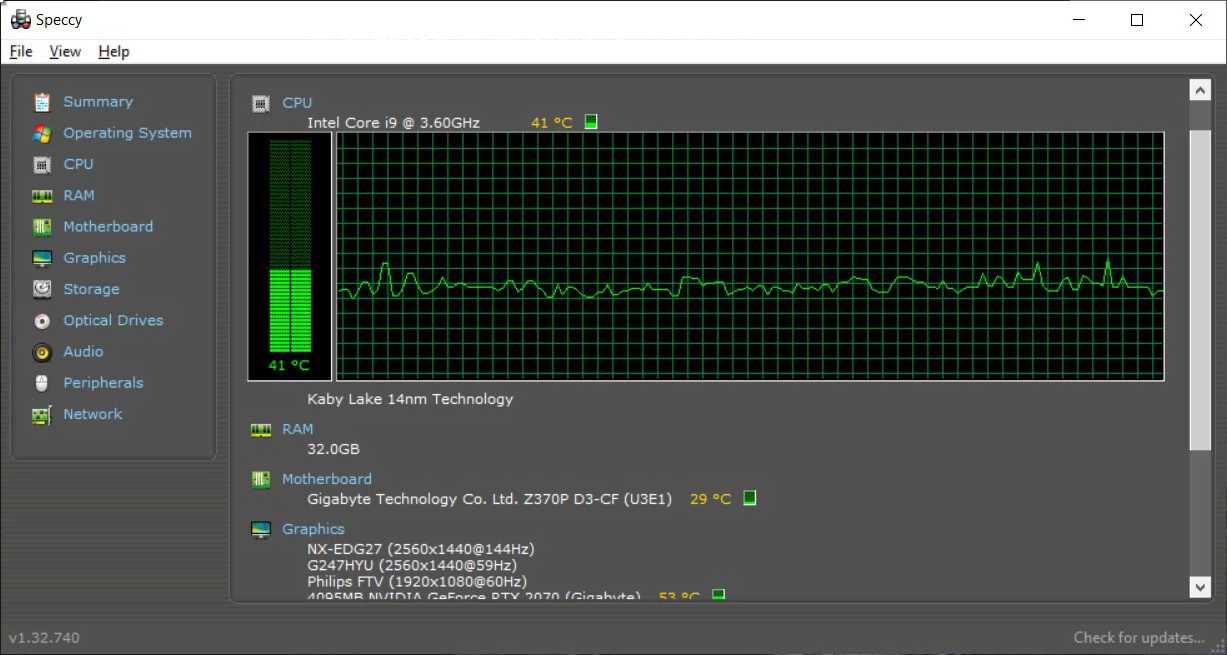This screenshot has height=655, width=1227.
Task: Click the CPU temperature history graph
Action: tap(750, 256)
